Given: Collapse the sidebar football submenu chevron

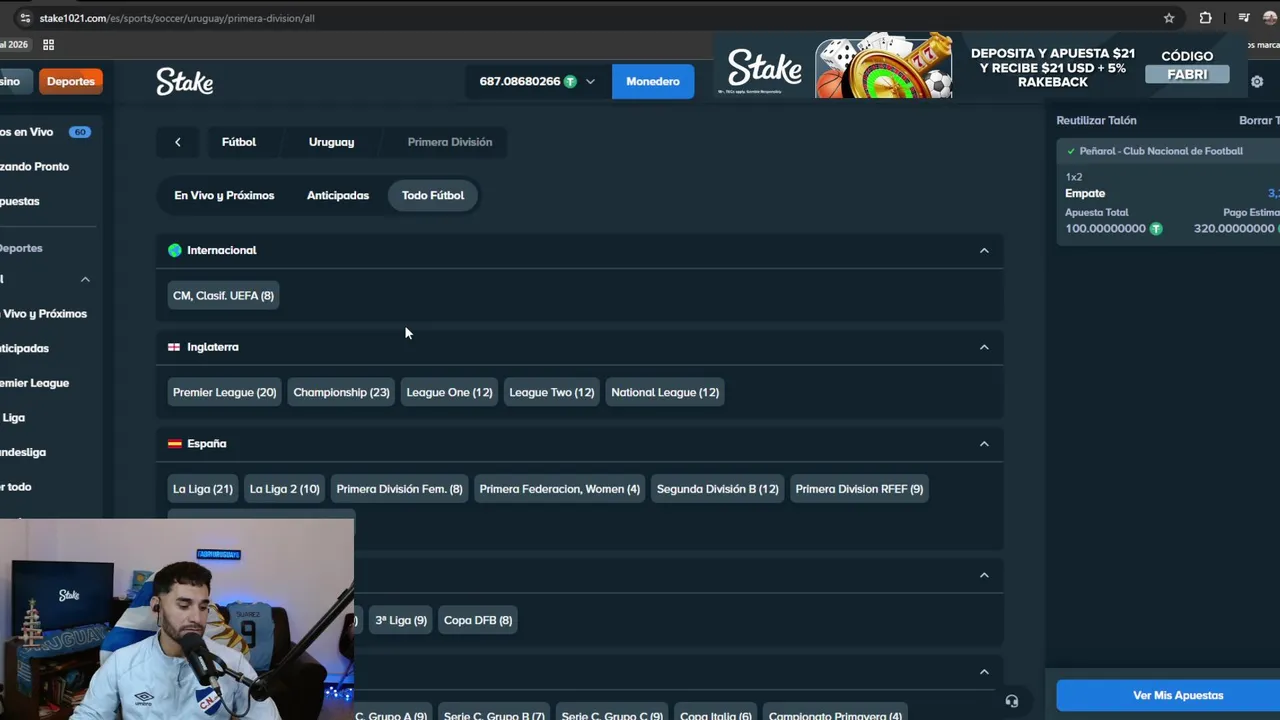Looking at the screenshot, I should pyautogui.click(x=85, y=279).
